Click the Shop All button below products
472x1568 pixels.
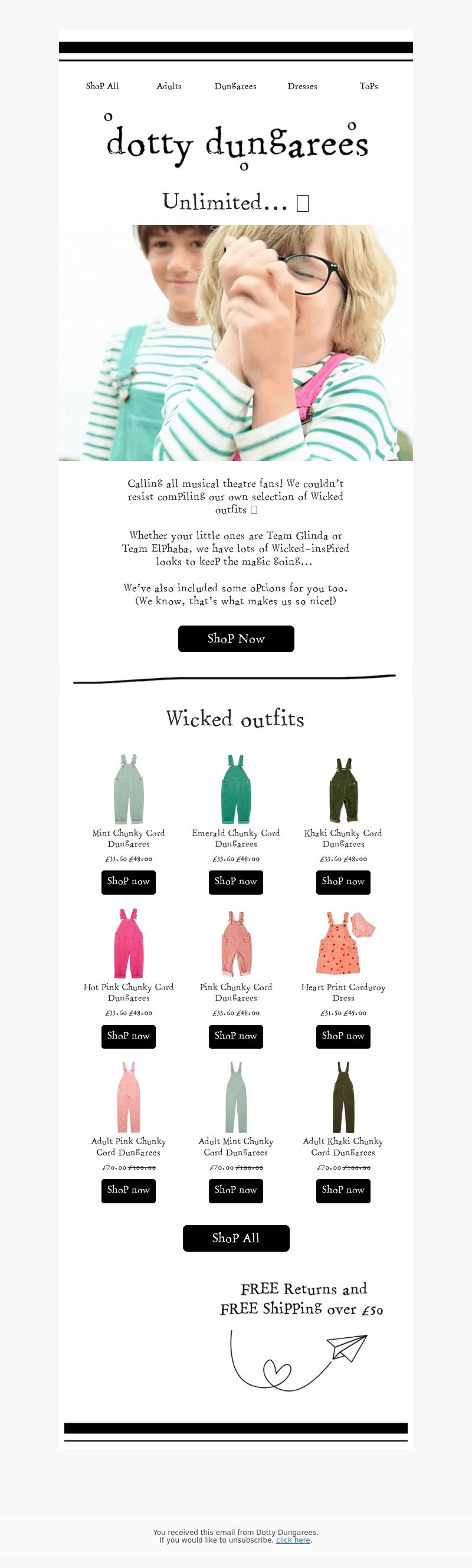pyautogui.click(x=236, y=1238)
